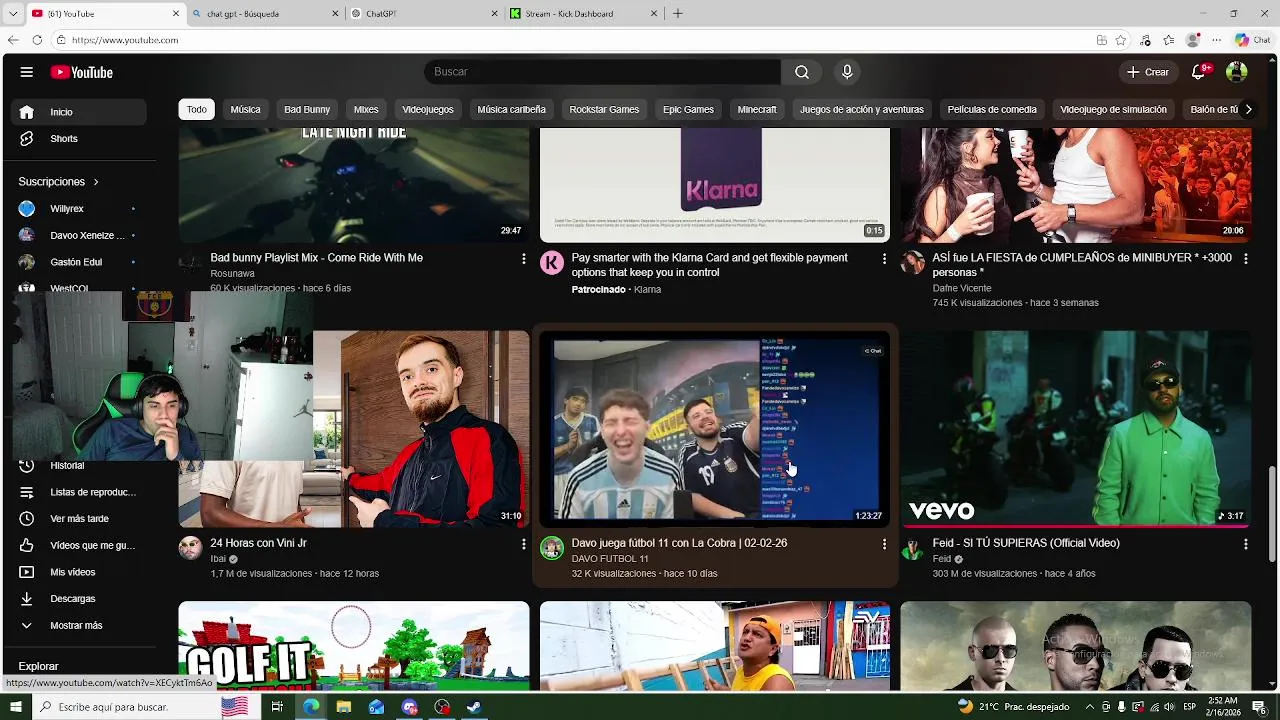Click the Crear button

(1148, 72)
